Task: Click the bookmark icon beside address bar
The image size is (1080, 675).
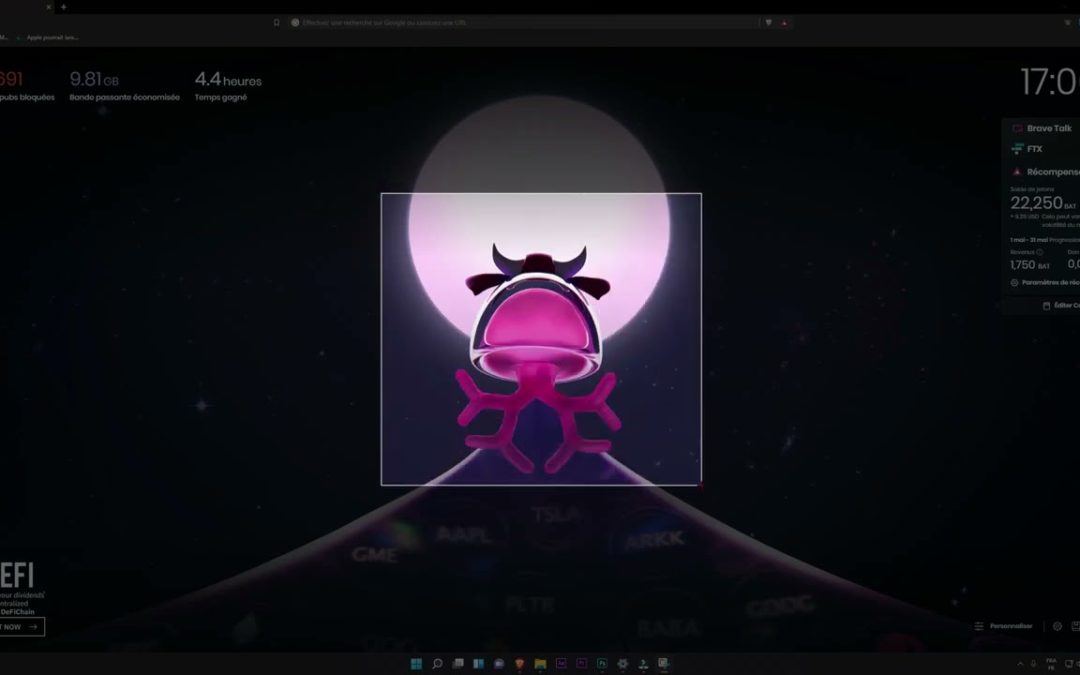Action: click(276, 23)
